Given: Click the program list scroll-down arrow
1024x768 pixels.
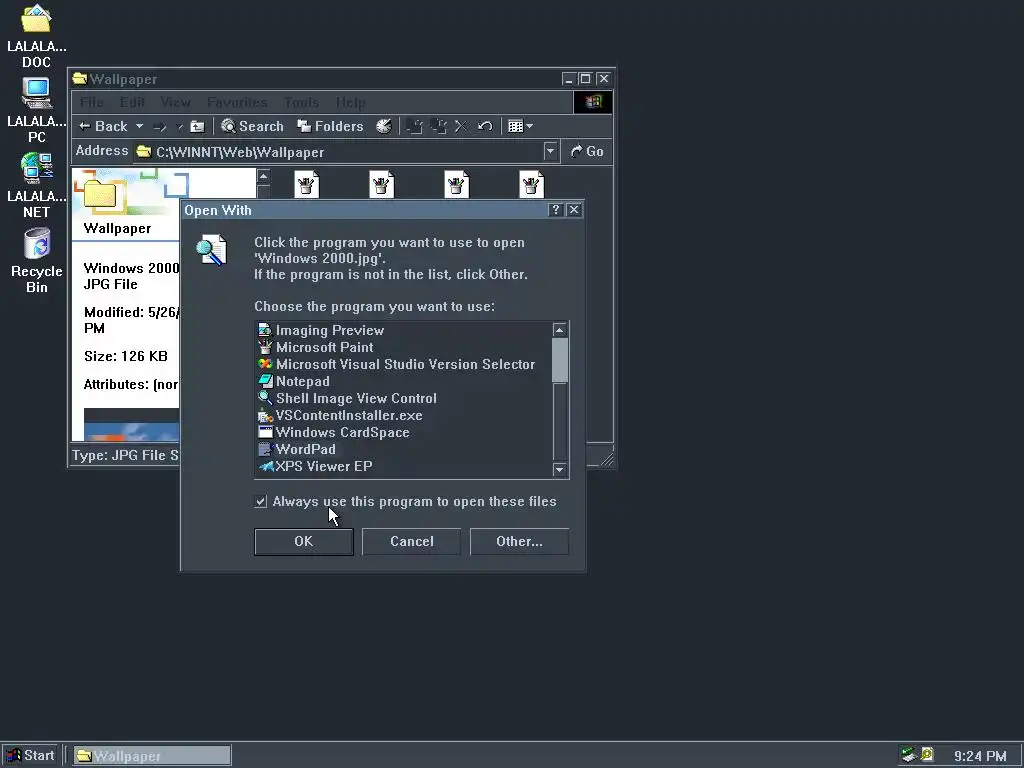Looking at the screenshot, I should (560, 469).
